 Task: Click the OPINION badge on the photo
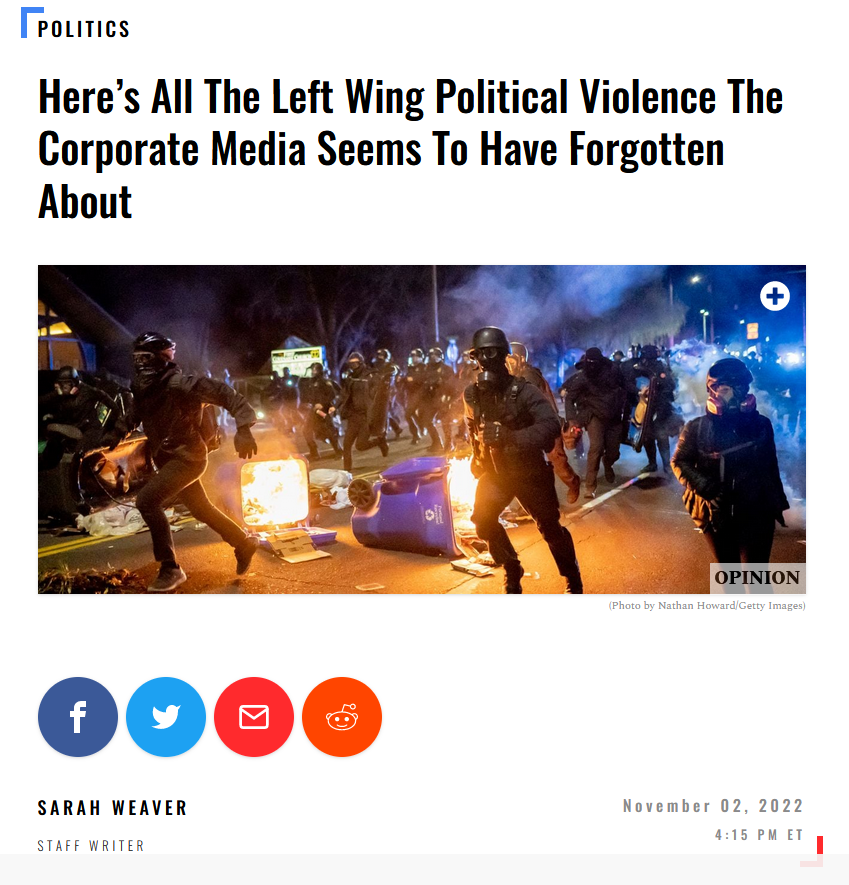point(757,577)
